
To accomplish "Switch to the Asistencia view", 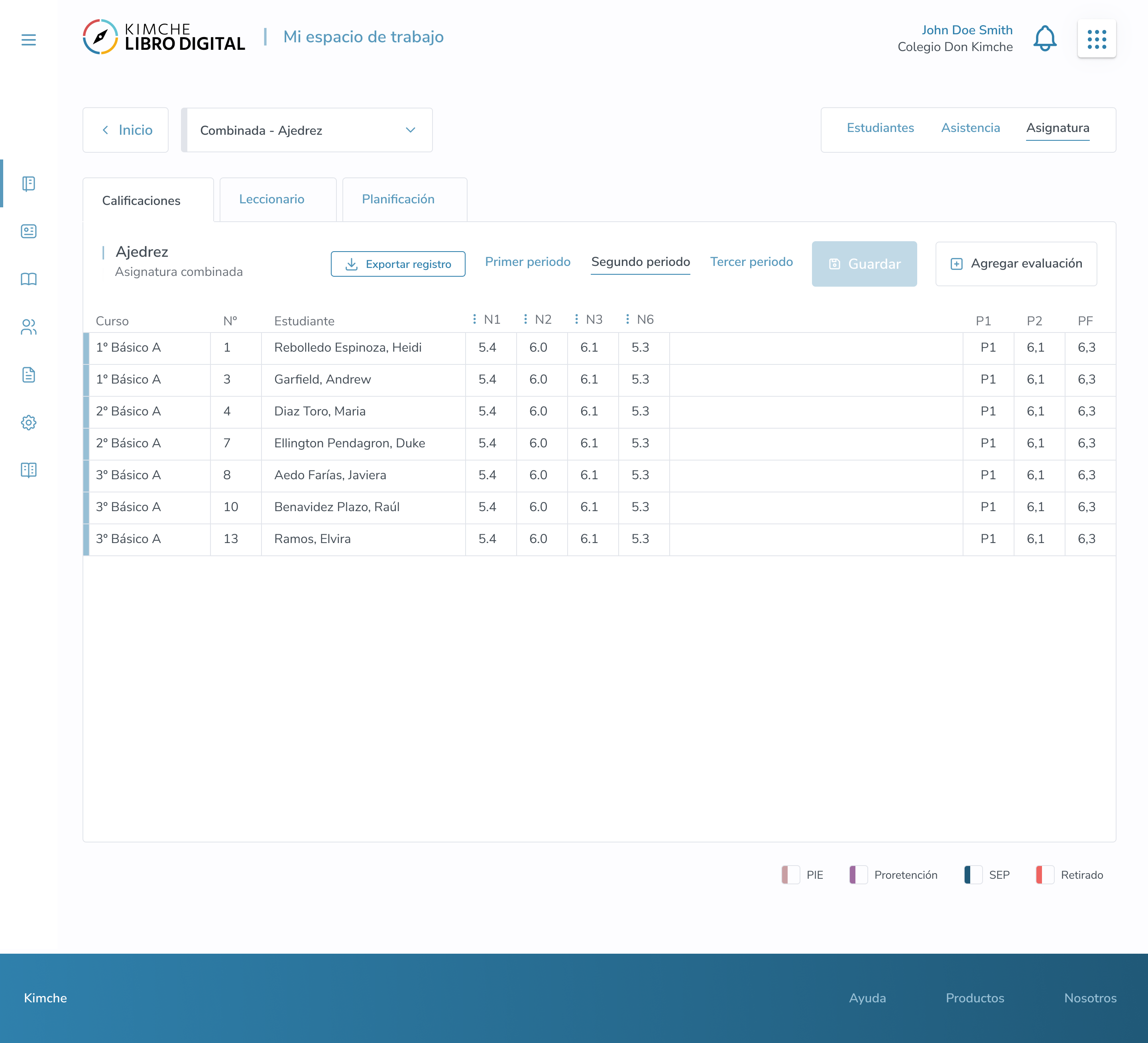I will [970, 128].
